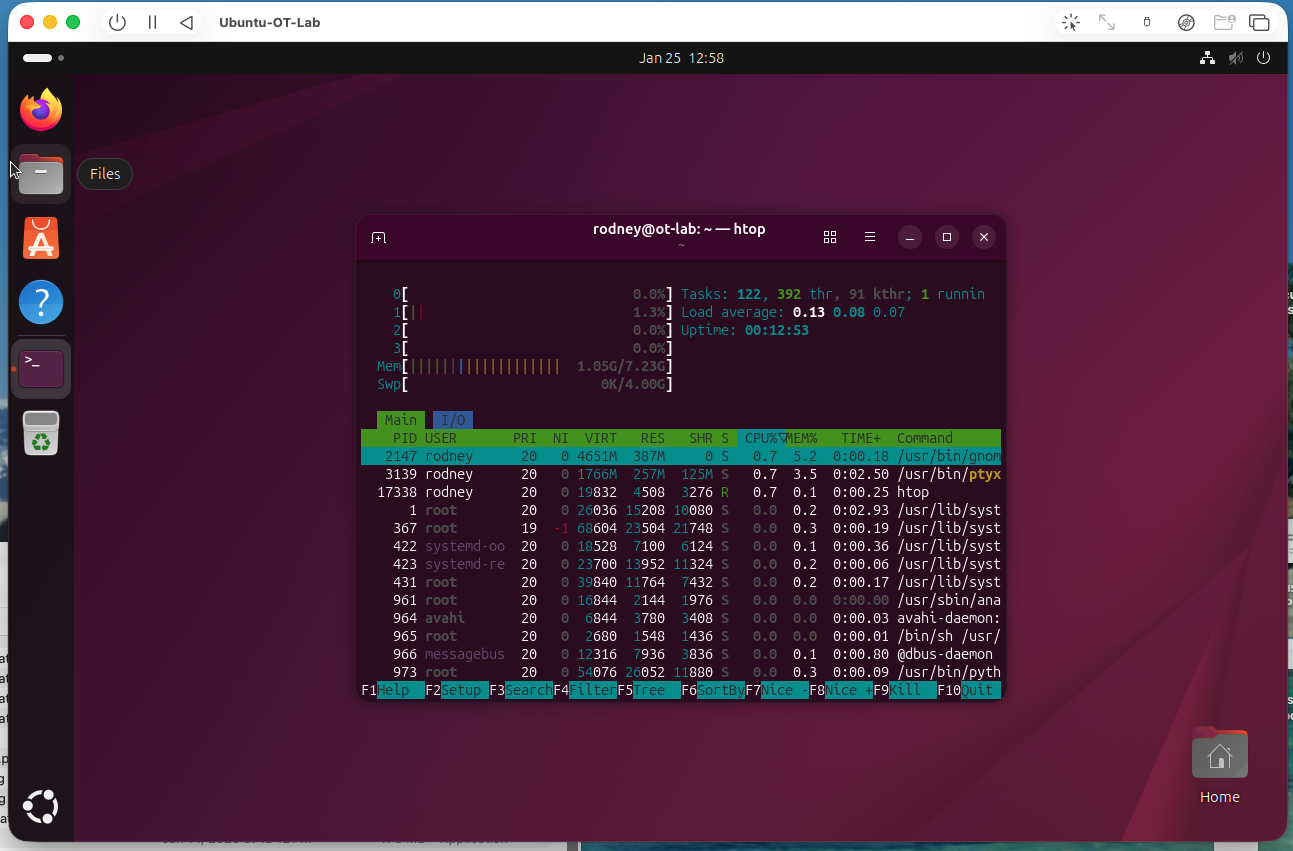This screenshot has width=1293, height=851.
Task: Click the CD drive icon in the VM toolbar
Action: (1186, 22)
